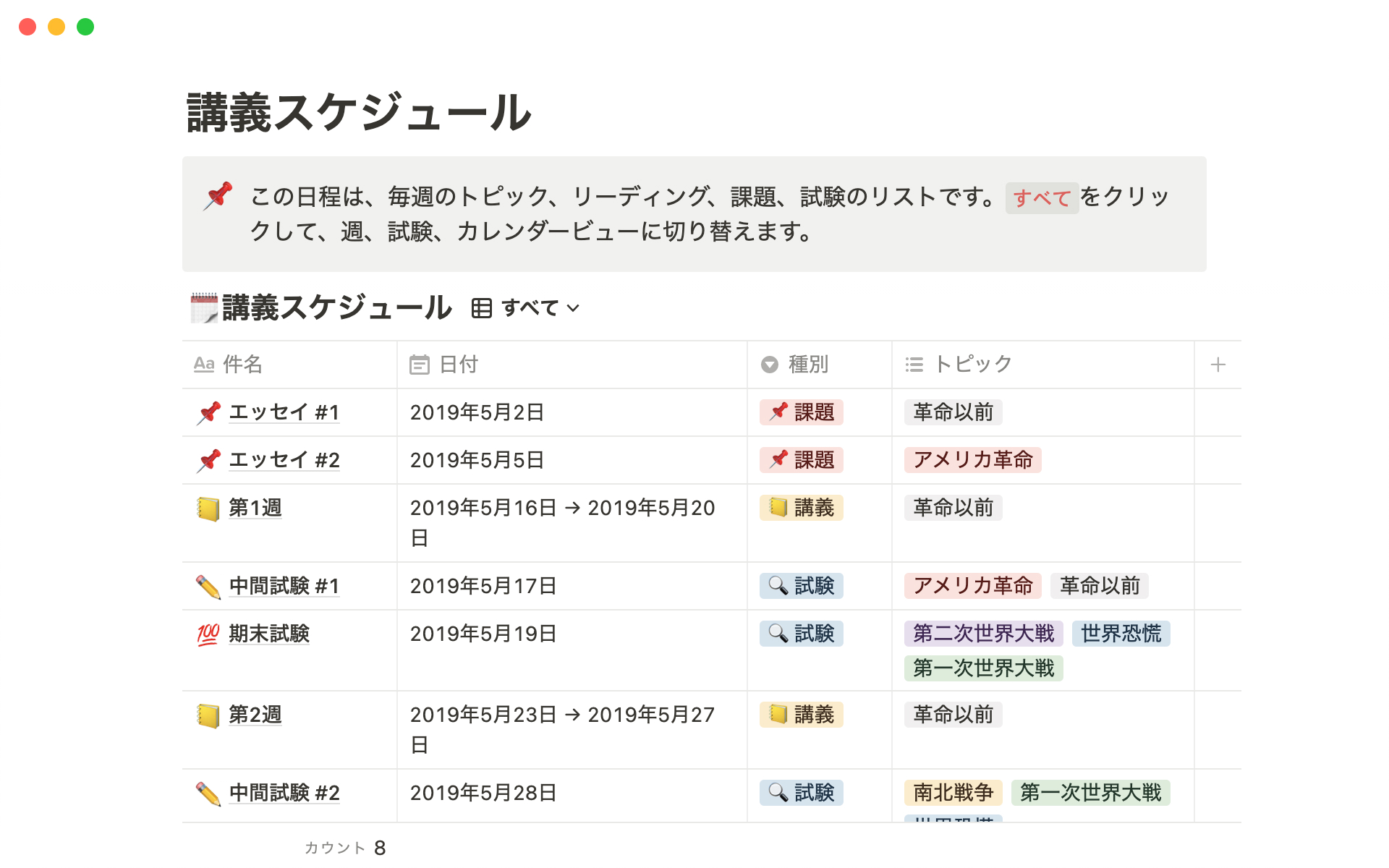The image size is (1389, 868).
Task: Click the pushpin icon in the callout
Action: [x=218, y=196]
